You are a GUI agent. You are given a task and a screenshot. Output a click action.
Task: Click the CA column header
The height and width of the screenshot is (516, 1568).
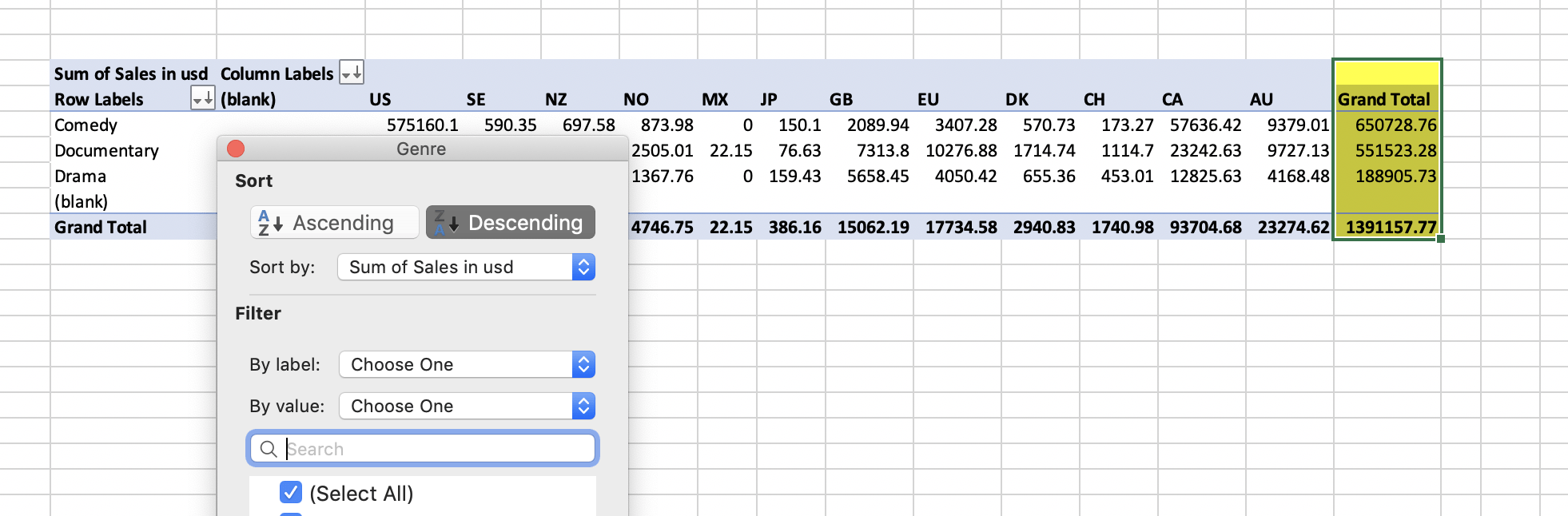[x=1172, y=100]
